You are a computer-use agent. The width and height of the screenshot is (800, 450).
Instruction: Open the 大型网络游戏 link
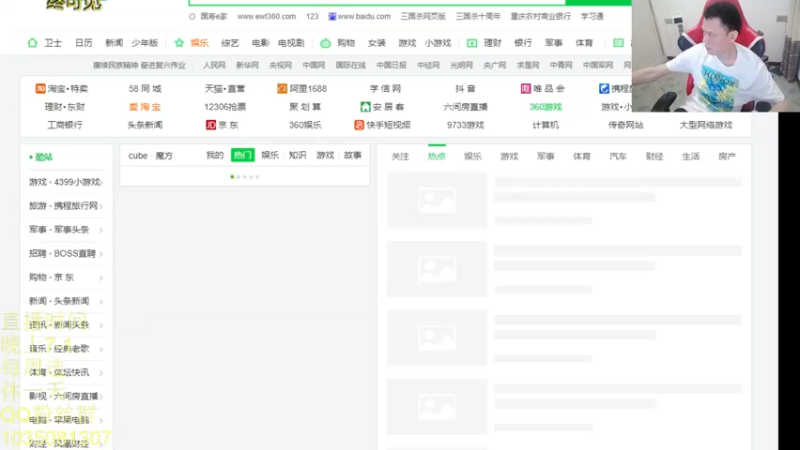pyautogui.click(x=706, y=125)
